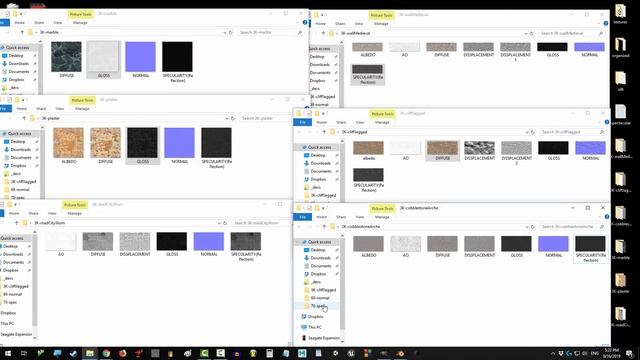Refresh the 3K-marble folder view
The width and height of the screenshot is (640, 360).
pos(231,32)
